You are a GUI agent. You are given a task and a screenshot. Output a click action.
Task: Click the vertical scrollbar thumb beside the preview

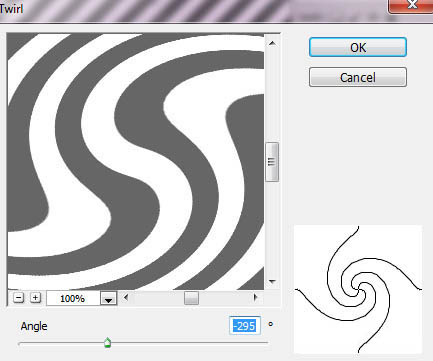272,162
